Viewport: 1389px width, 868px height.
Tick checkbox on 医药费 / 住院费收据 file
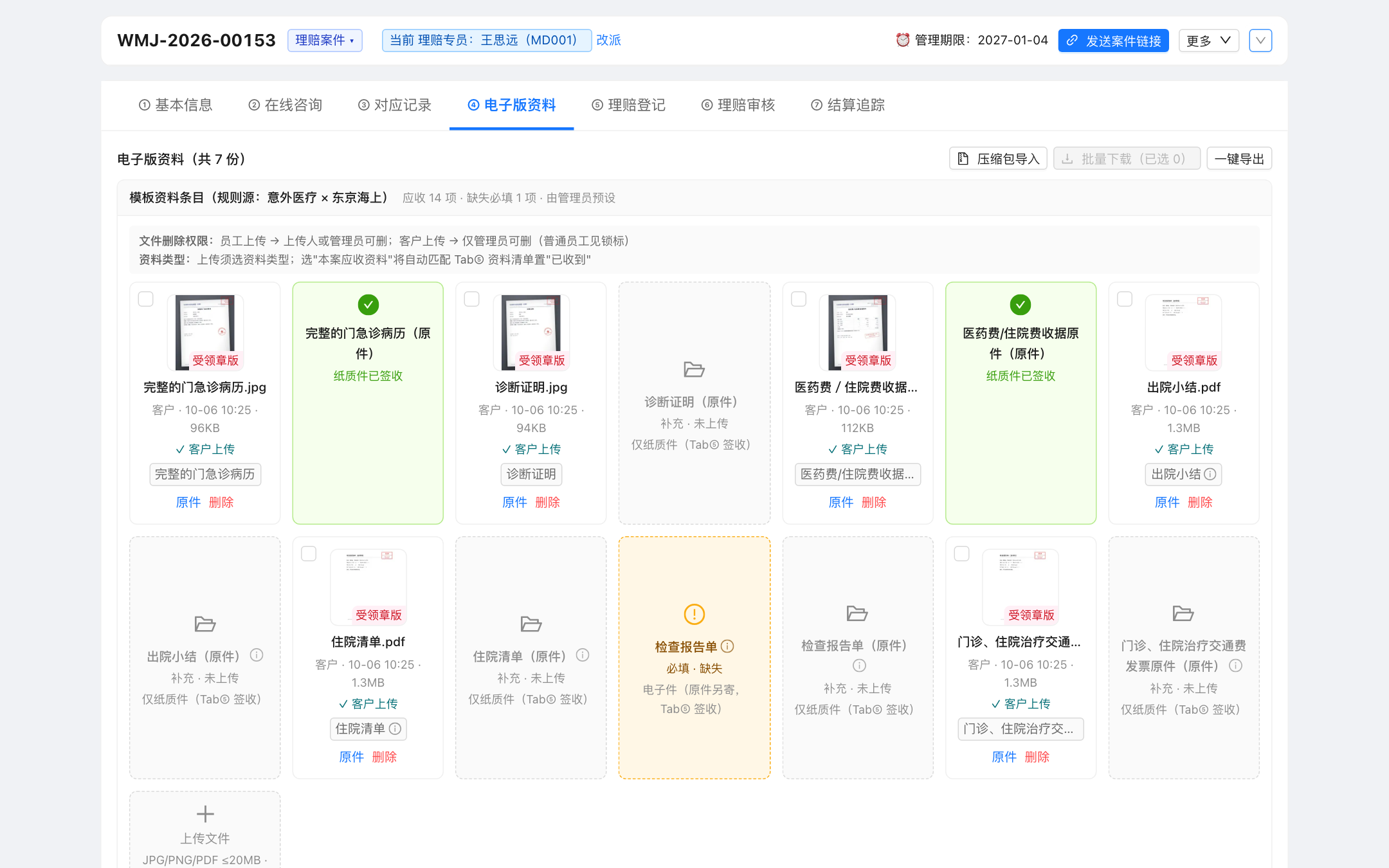tap(799, 299)
